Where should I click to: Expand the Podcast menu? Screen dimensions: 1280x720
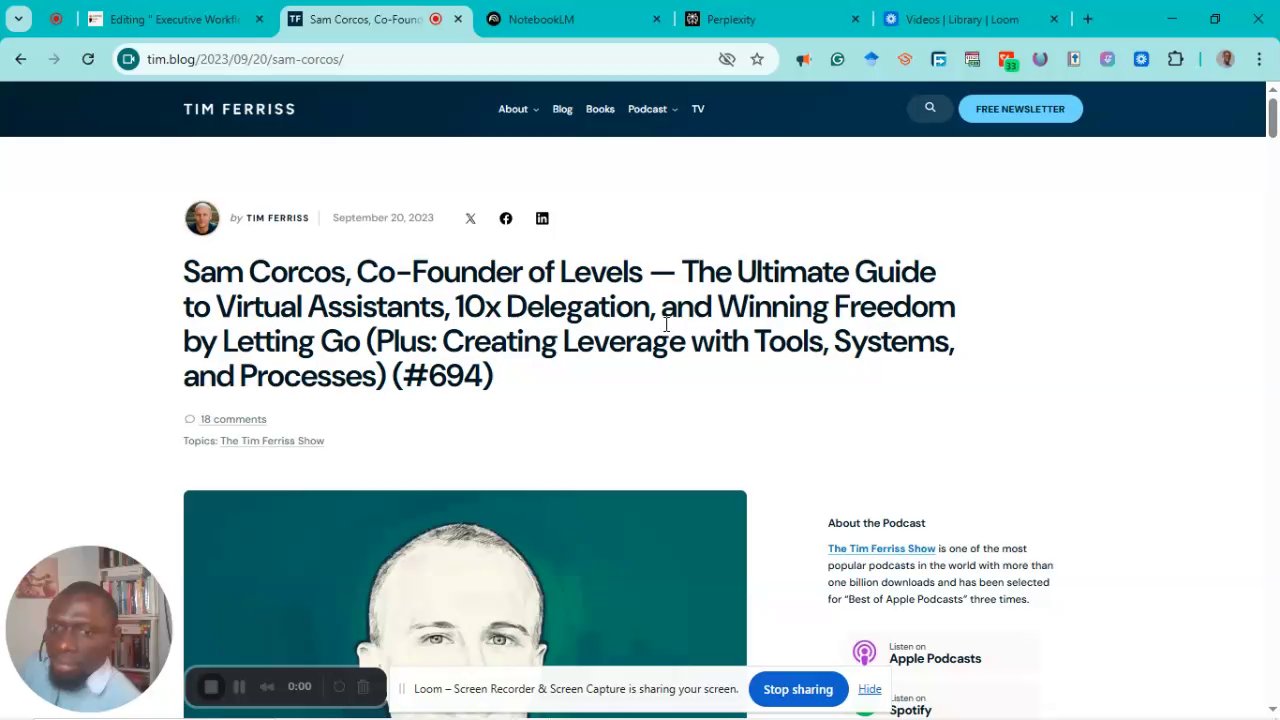coord(652,109)
